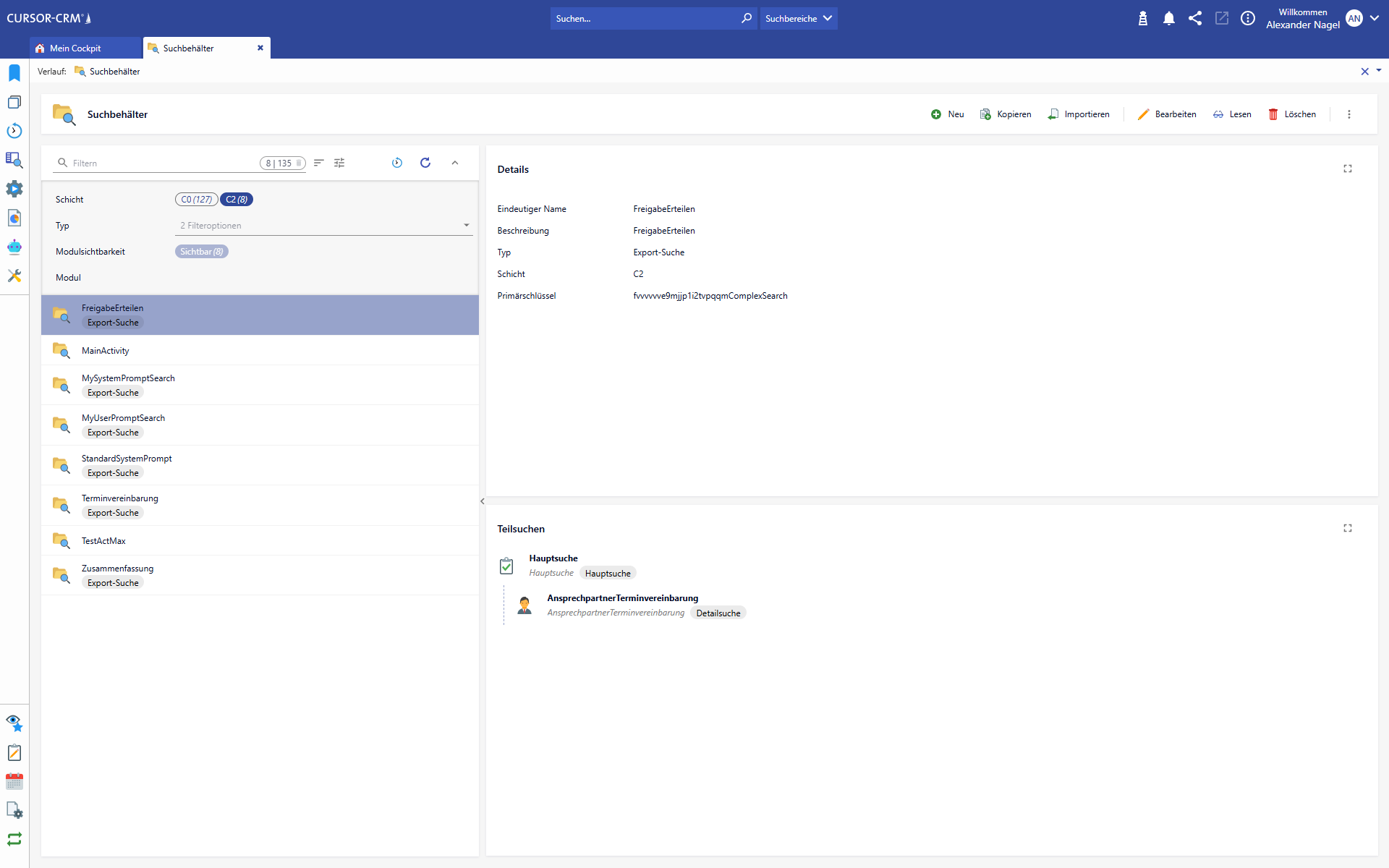Screen dimensions: 1389x868
Task: Reload the Suchbehälter list
Action: pyautogui.click(x=425, y=163)
